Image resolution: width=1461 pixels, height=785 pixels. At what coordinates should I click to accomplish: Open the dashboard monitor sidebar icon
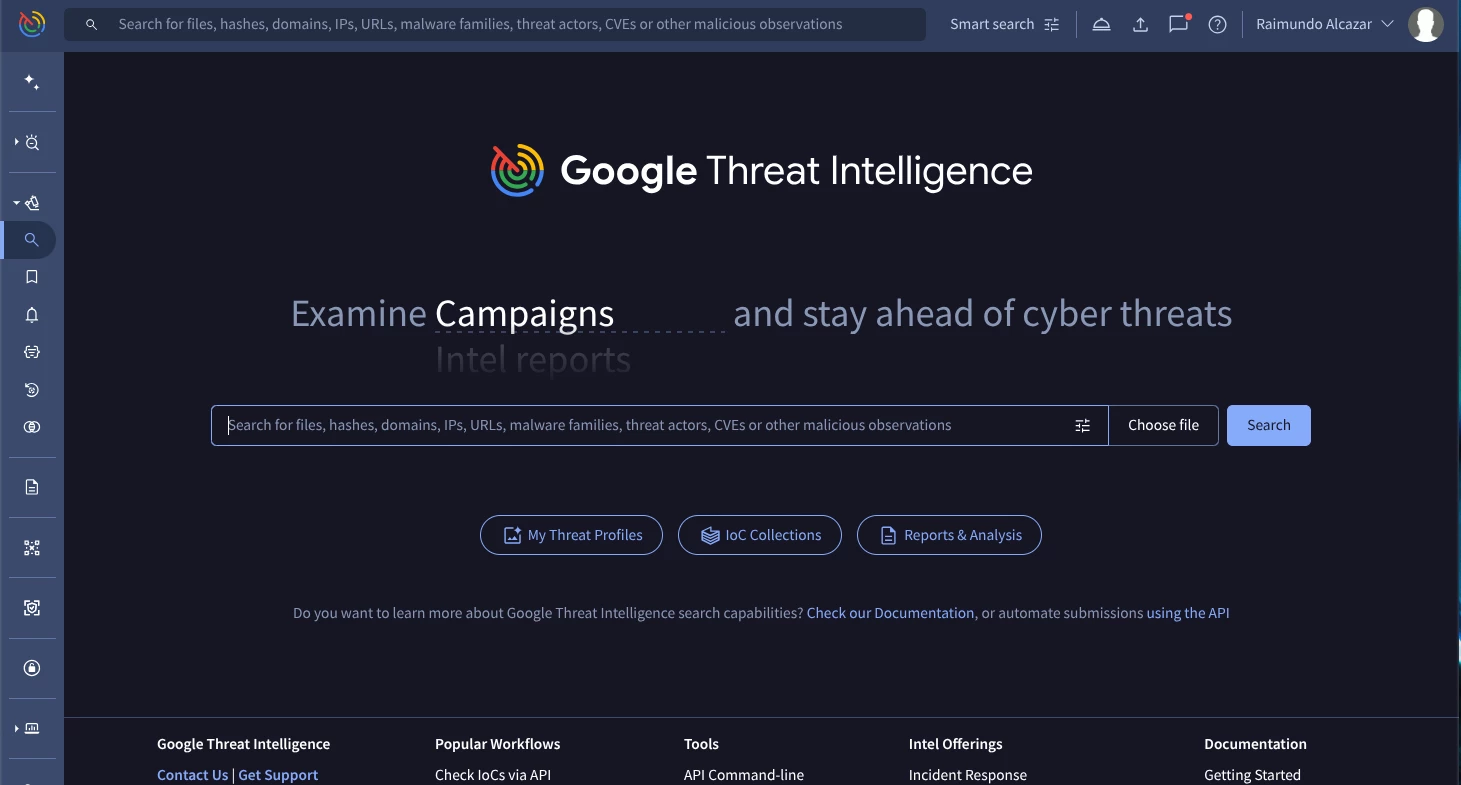33,729
